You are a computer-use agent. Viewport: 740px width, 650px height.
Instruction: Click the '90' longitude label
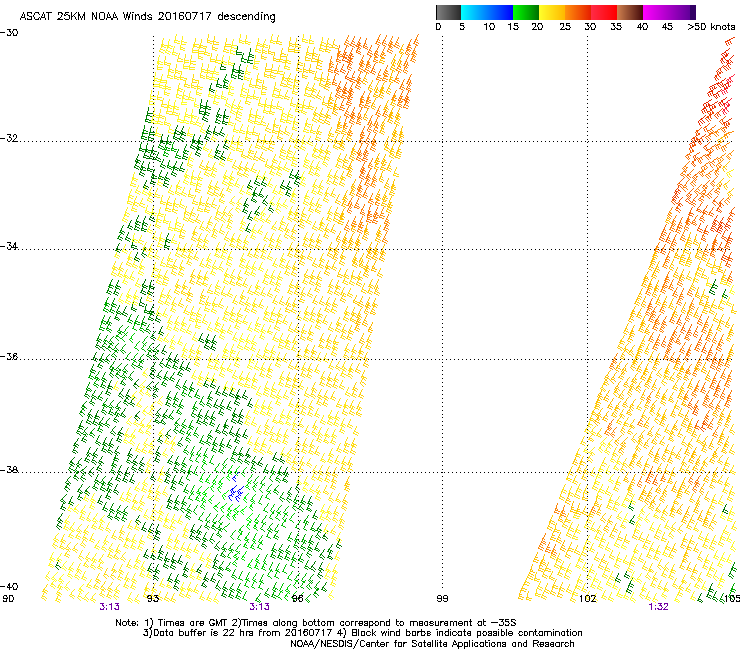pos(8,599)
